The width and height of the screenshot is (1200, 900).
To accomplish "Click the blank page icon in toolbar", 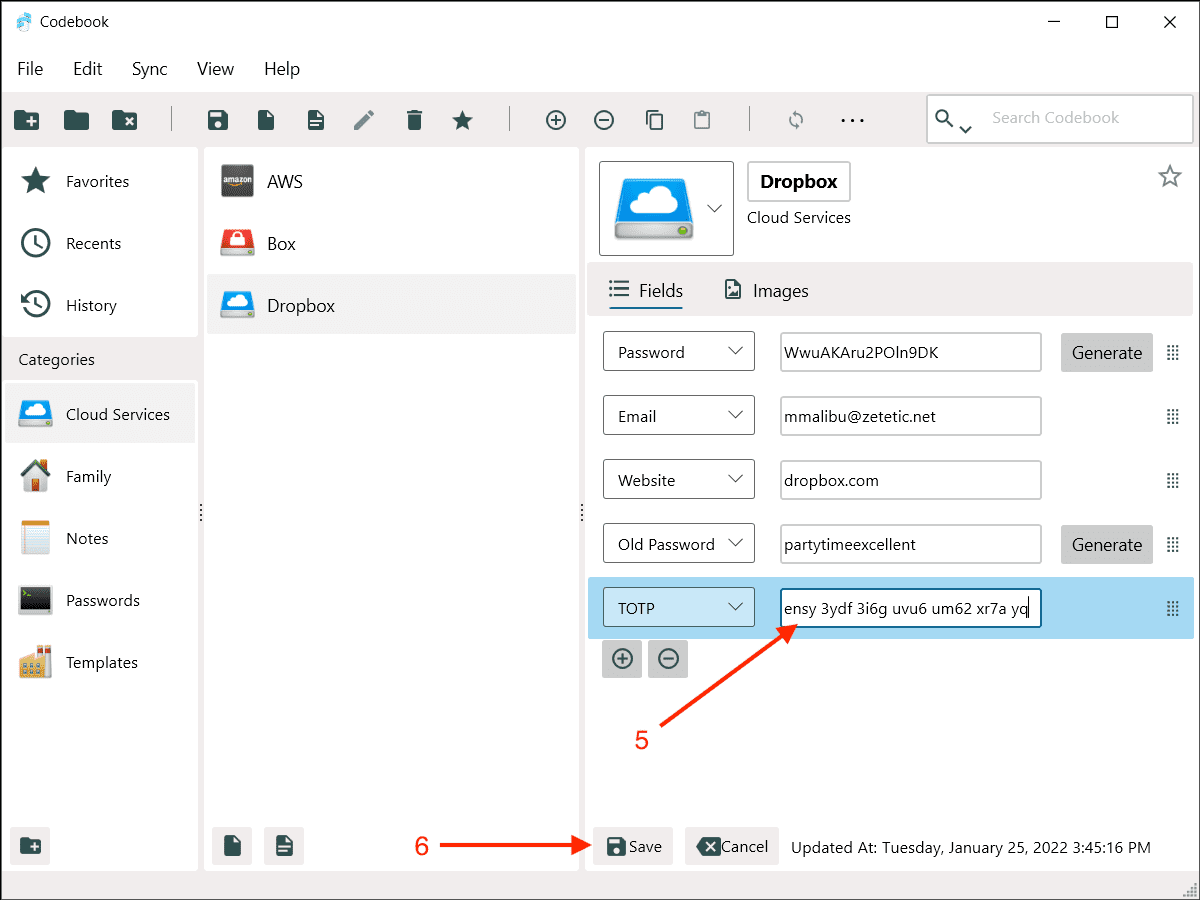I will click(266, 120).
